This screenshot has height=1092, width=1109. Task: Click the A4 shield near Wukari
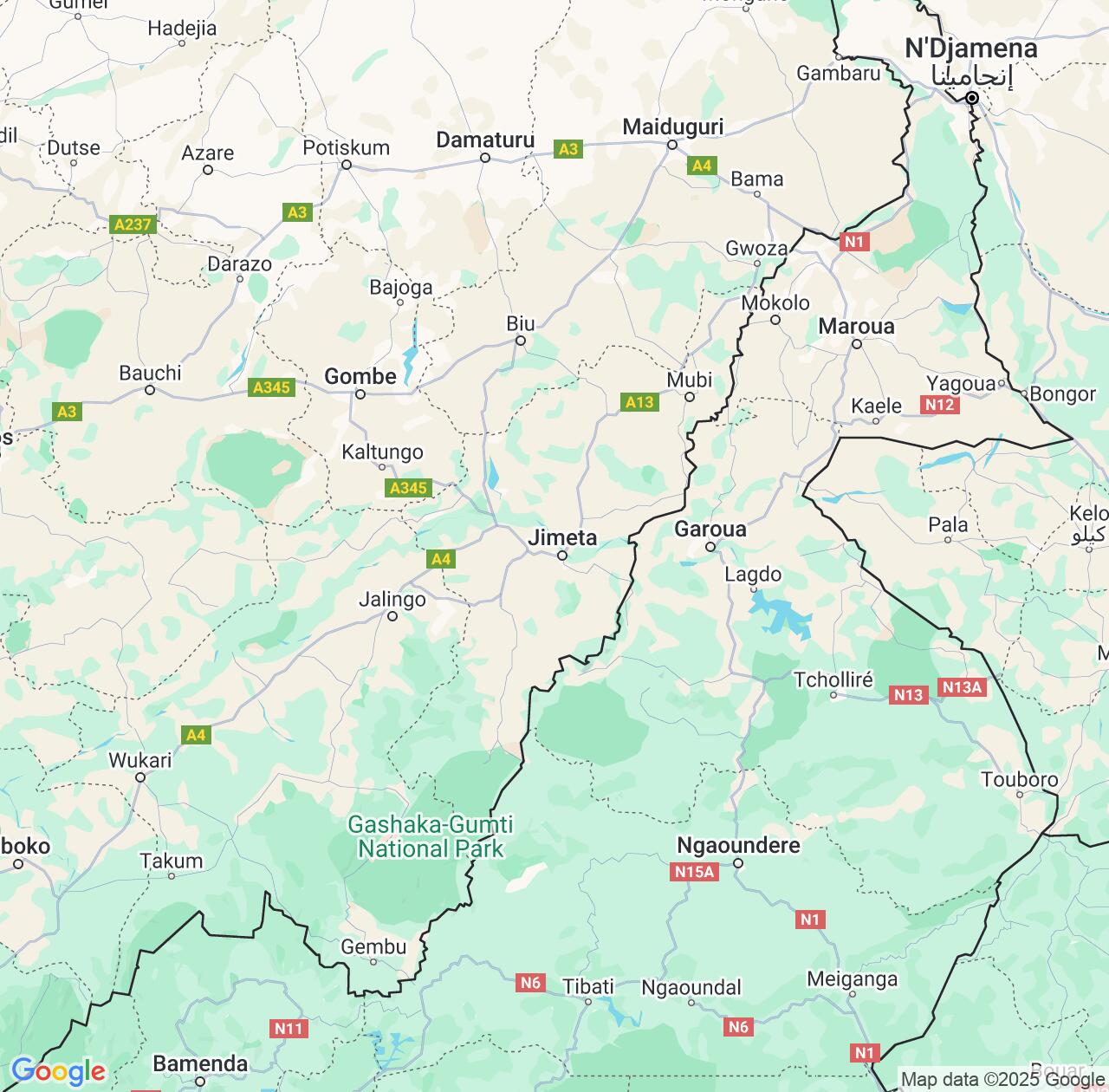pyautogui.click(x=197, y=735)
